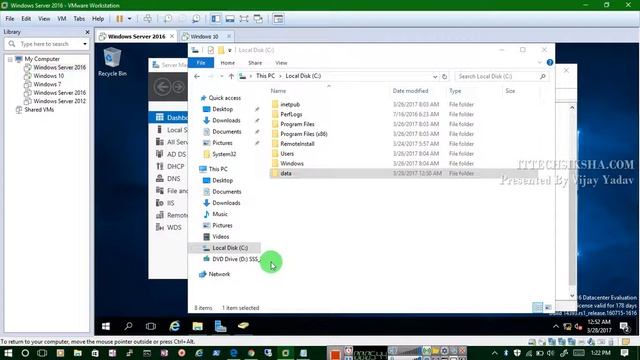The image size is (640, 360).
Task: Switch to the Windows 10 VM tab
Action: pyautogui.click(x=204, y=36)
